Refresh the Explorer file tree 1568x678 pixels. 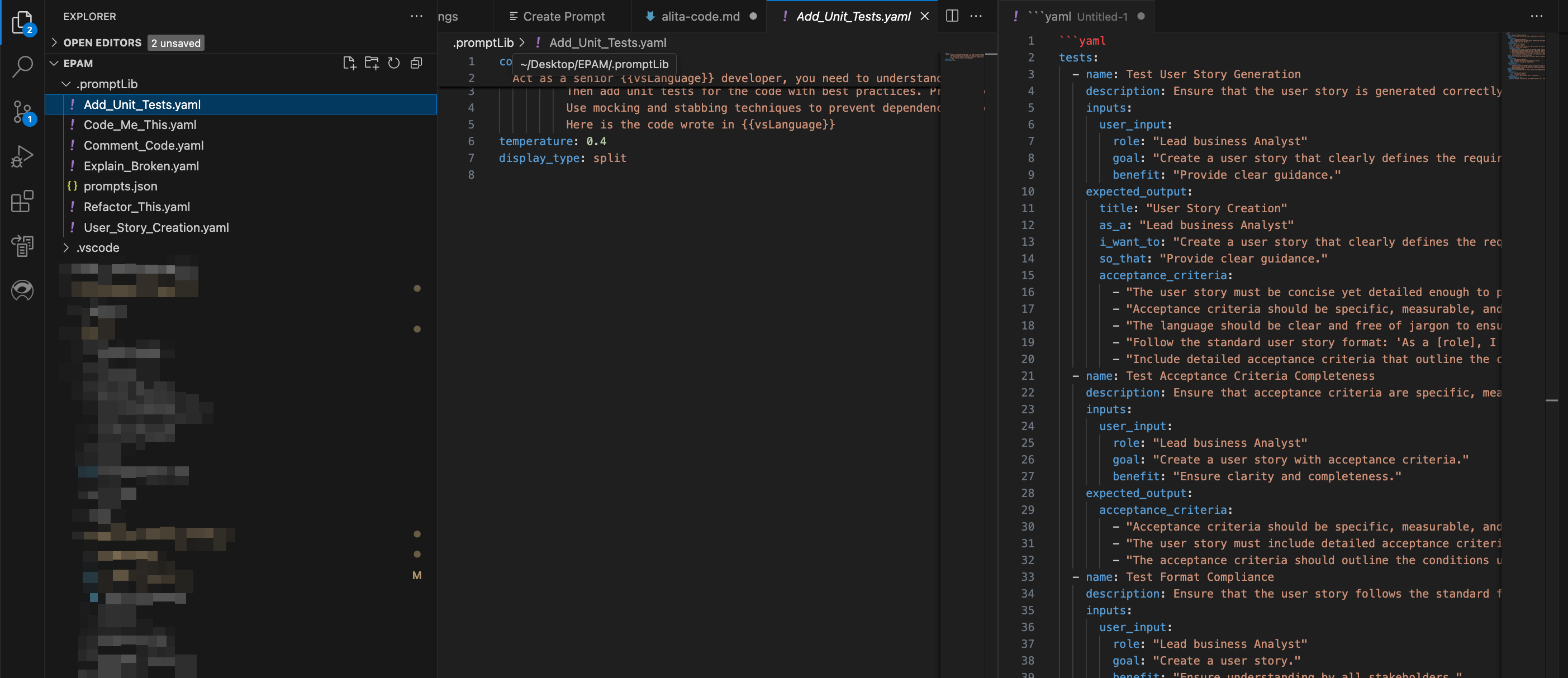[394, 63]
